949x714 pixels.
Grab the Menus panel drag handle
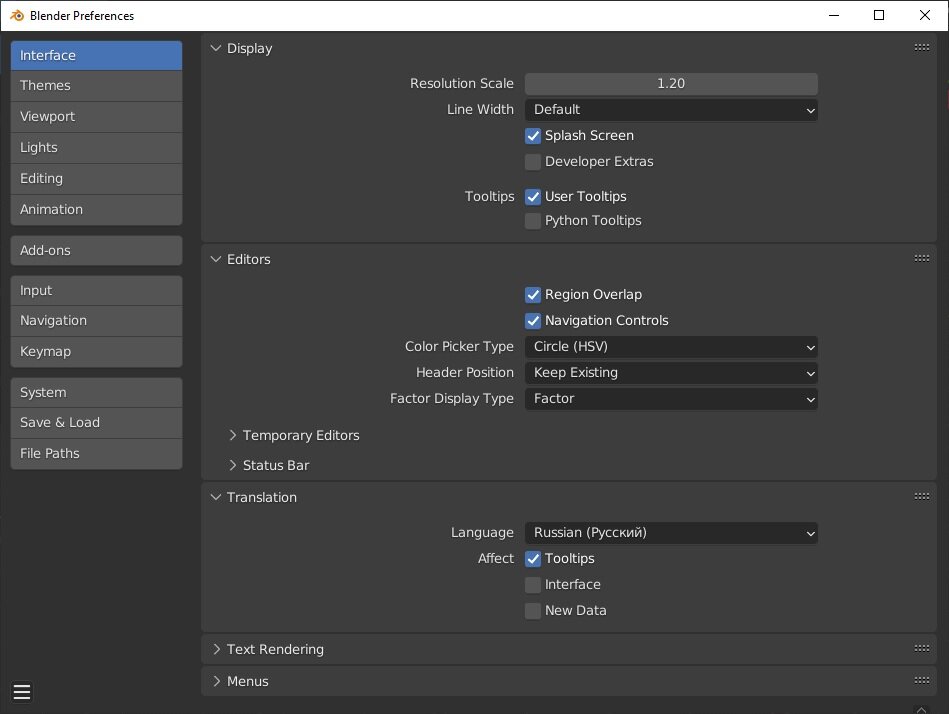pos(921,681)
